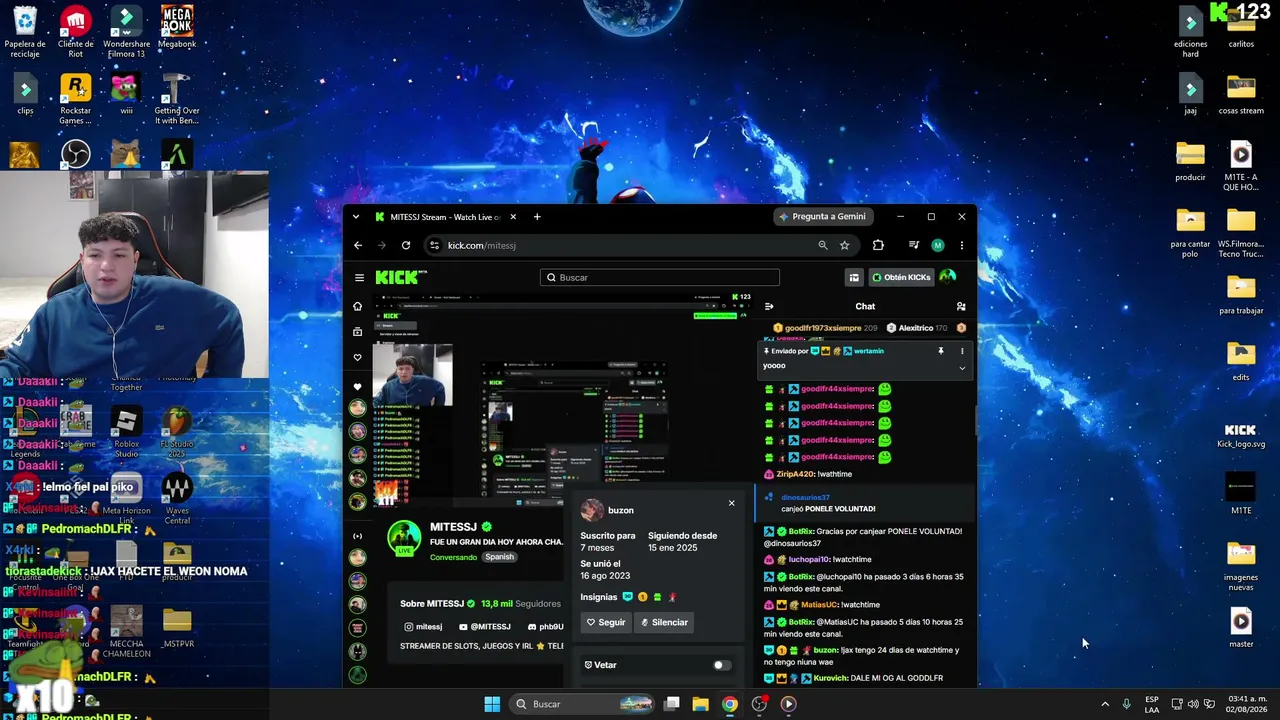Select the Rockstar Games launcher icon

point(75,99)
